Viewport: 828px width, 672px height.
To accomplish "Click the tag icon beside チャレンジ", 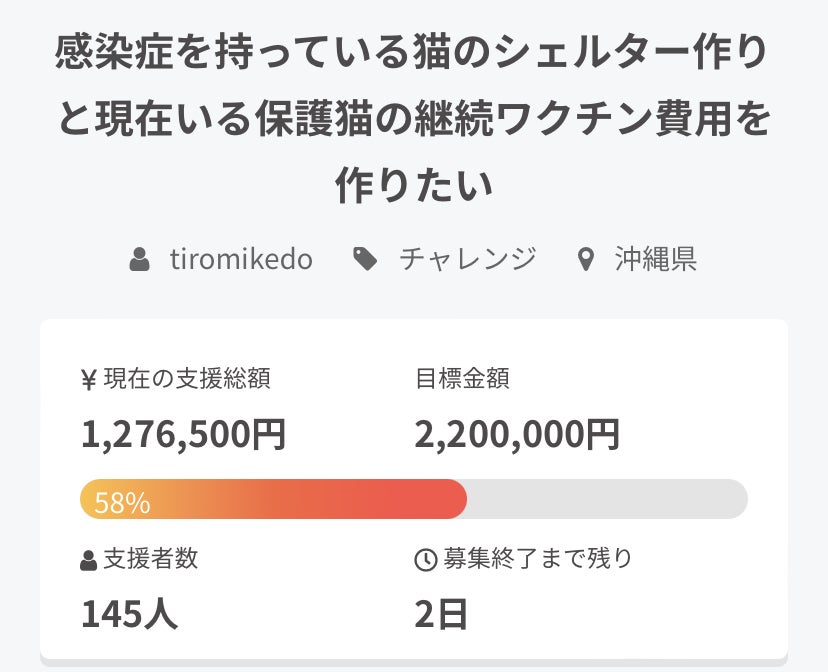I will pyautogui.click(x=366, y=260).
